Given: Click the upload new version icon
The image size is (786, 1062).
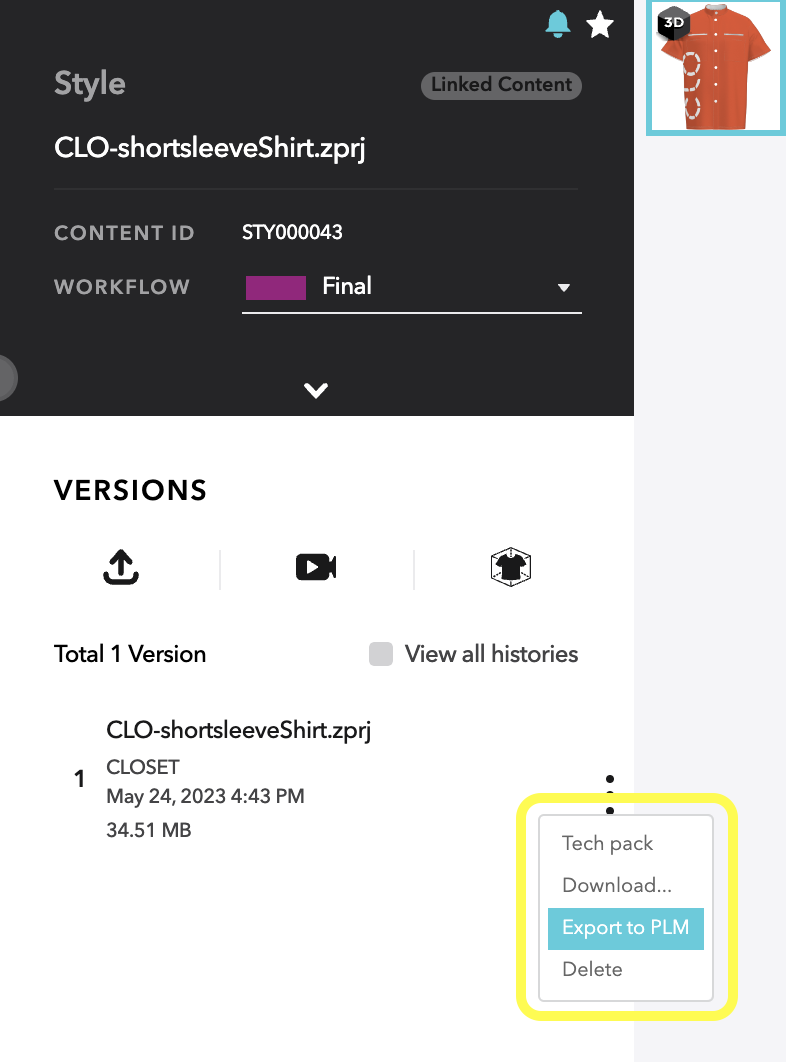Looking at the screenshot, I should point(121,568).
